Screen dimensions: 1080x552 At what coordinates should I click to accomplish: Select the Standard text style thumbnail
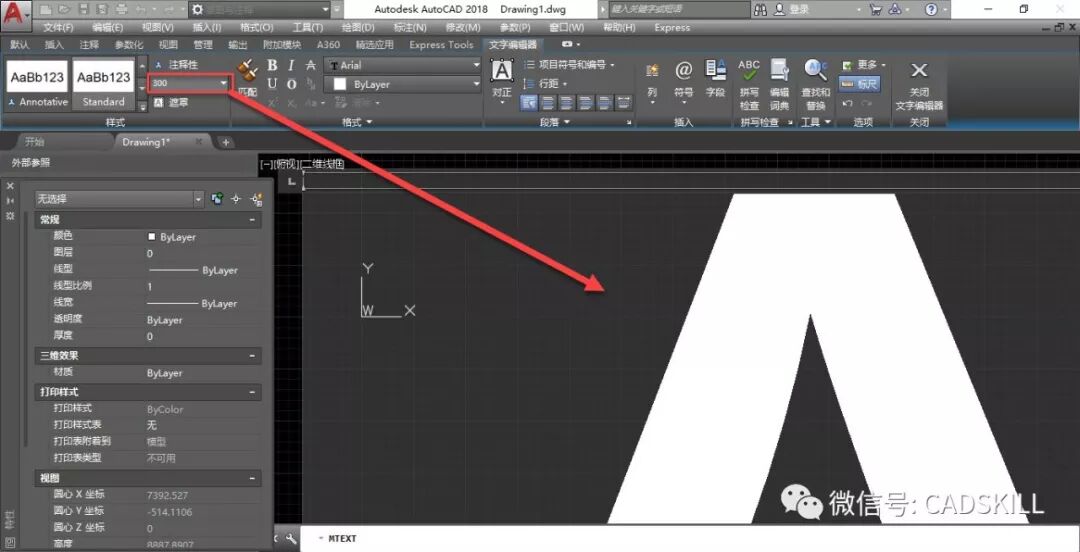103,84
